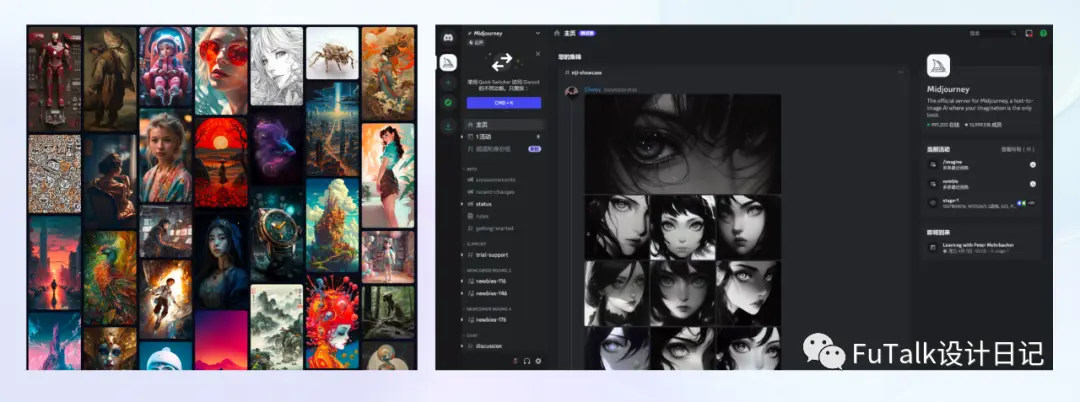Add a server with the plus icon
Viewport: 1080px width, 402px height.
point(448,83)
